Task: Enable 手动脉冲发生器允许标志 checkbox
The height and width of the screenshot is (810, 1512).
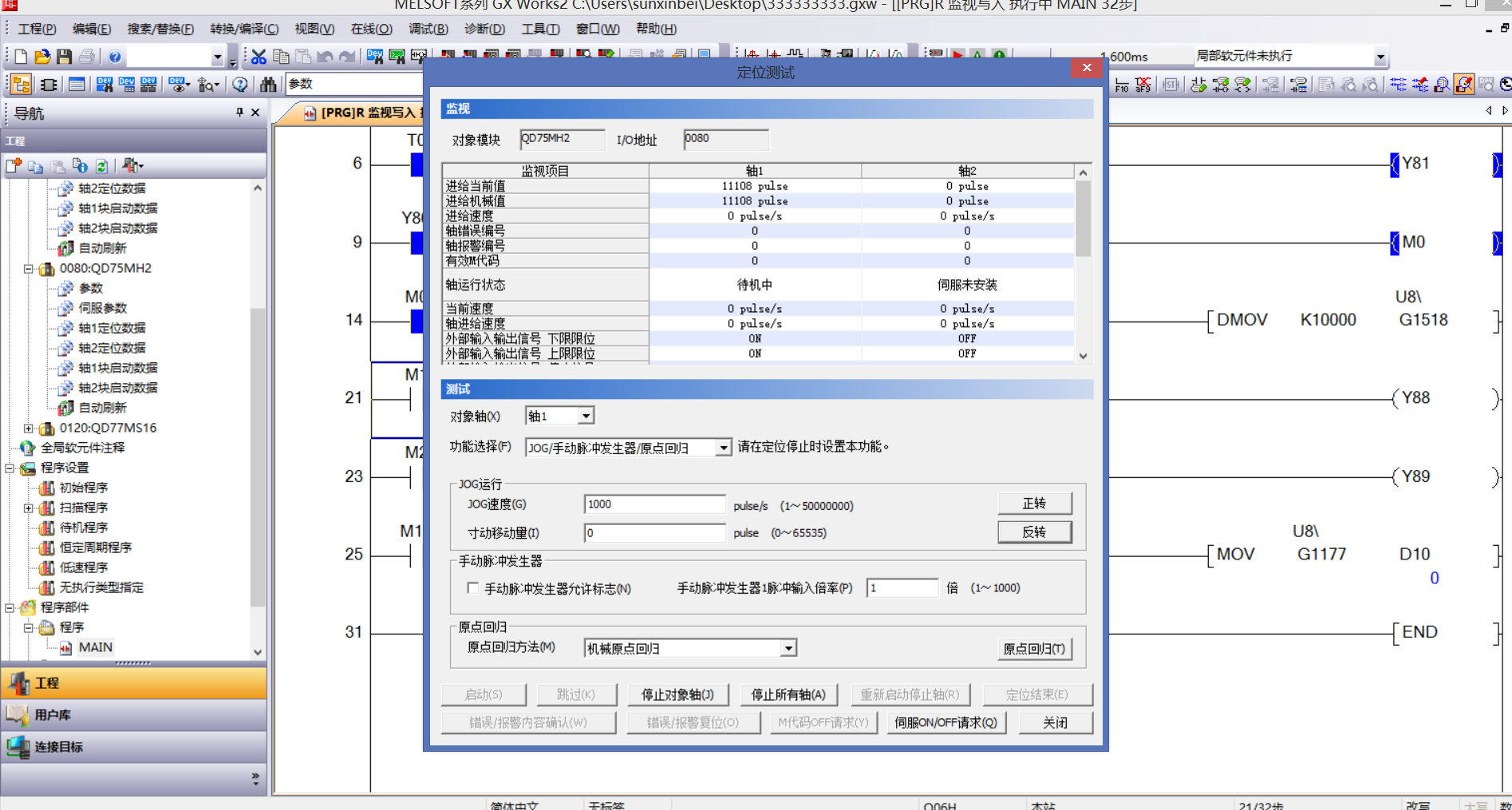Action: coord(473,588)
